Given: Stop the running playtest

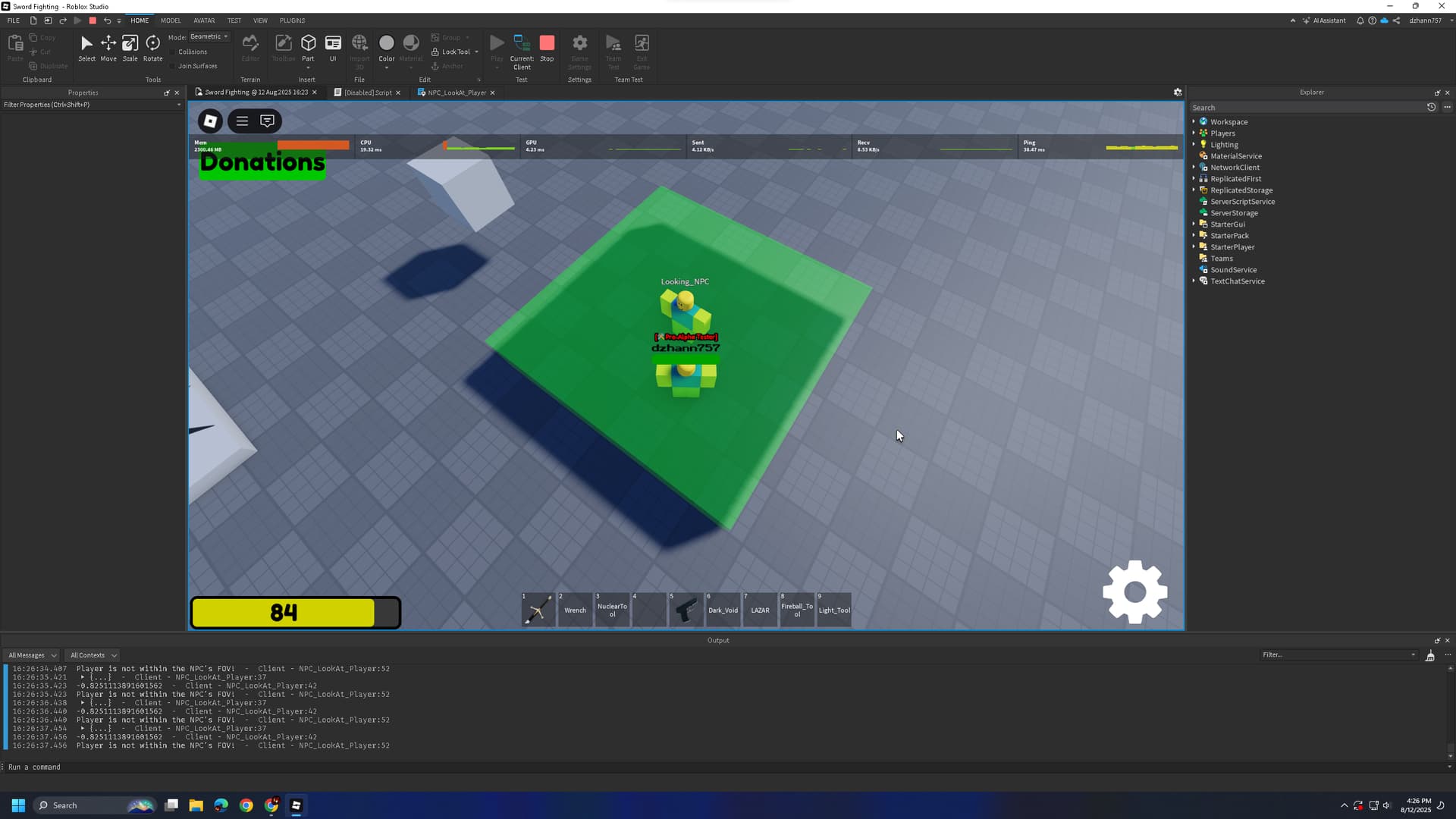Looking at the screenshot, I should pos(548,45).
